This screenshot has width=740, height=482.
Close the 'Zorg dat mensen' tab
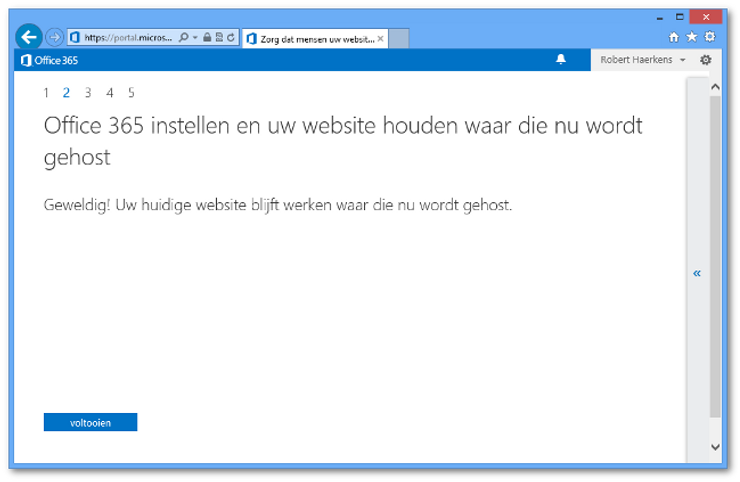(x=380, y=39)
